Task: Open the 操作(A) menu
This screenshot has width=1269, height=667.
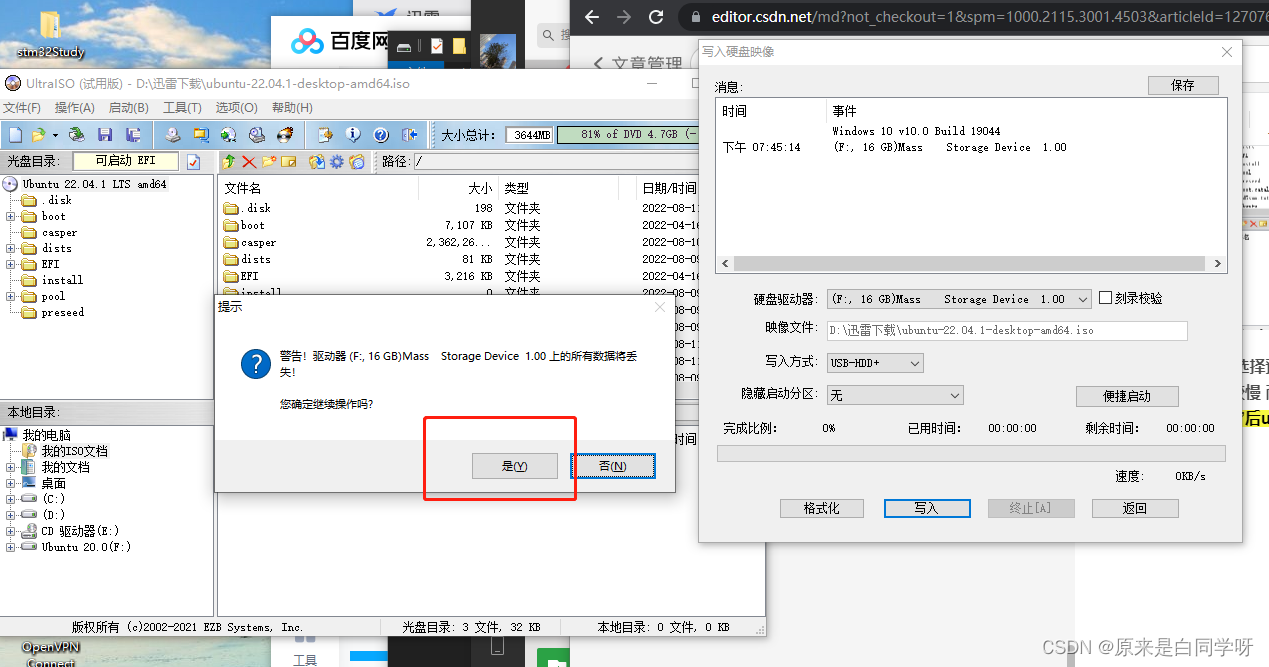Action: pyautogui.click(x=75, y=108)
